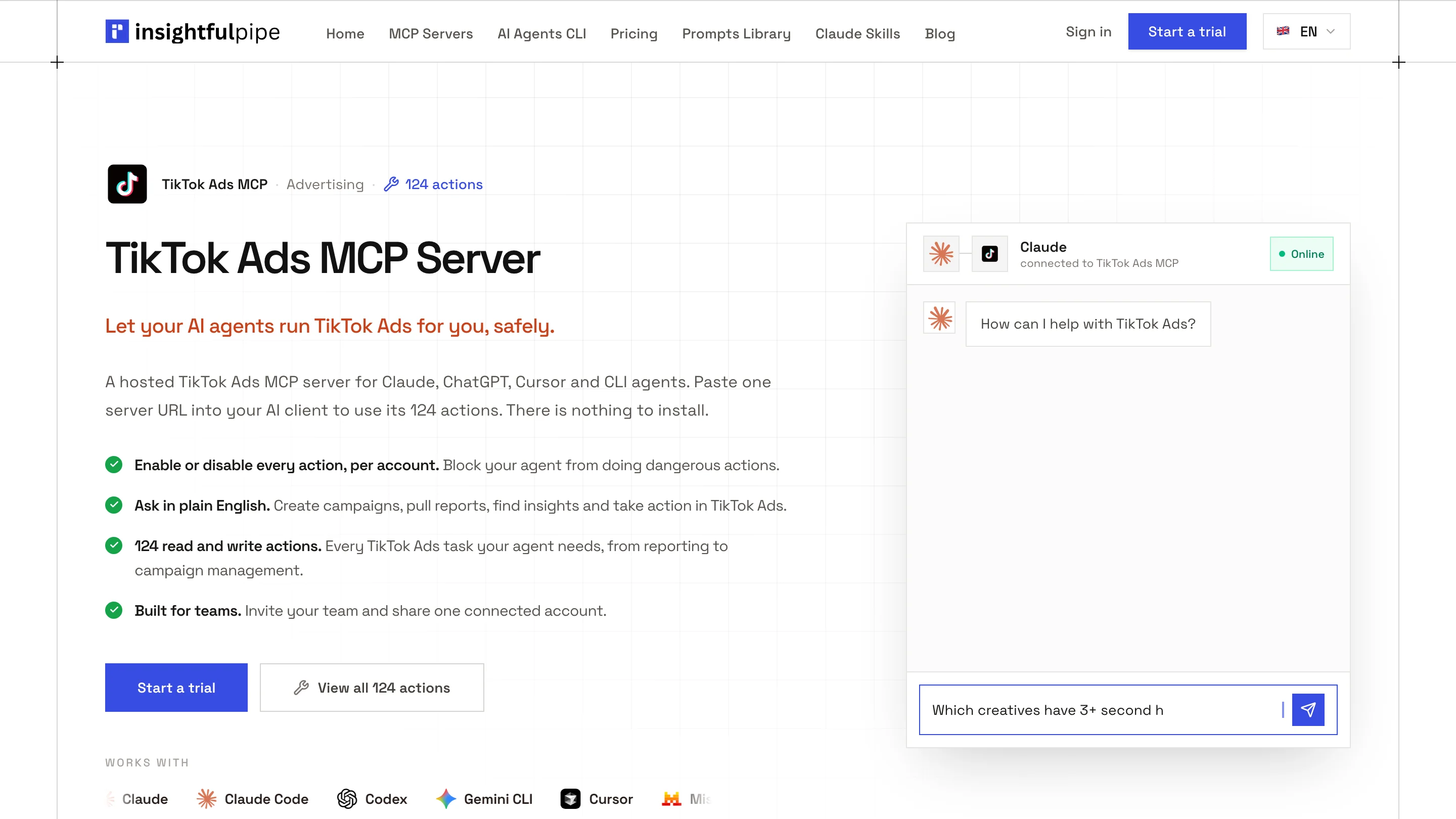Viewport: 1456px width, 819px height.
Task: Click the wrench icon in View all 124 actions
Action: tap(301, 688)
